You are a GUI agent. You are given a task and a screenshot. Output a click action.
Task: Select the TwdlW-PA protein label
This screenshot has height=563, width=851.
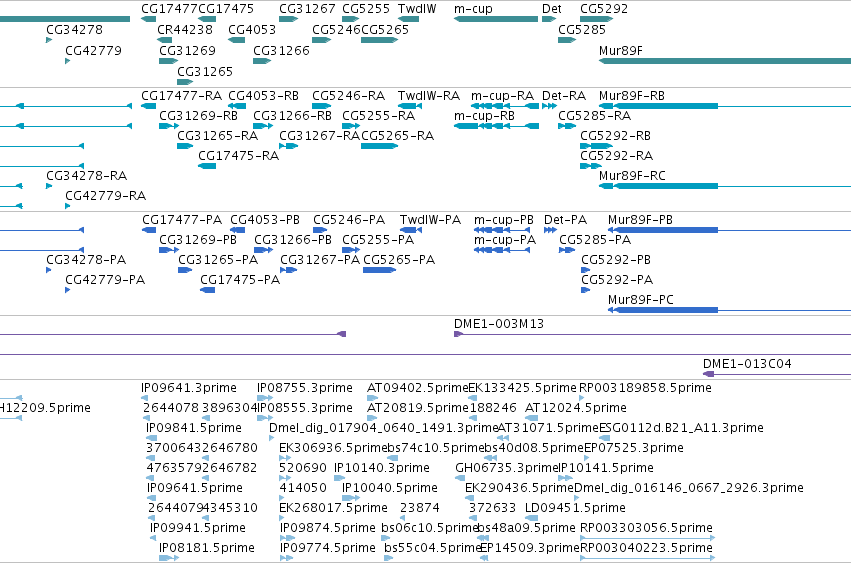pyautogui.click(x=430, y=220)
